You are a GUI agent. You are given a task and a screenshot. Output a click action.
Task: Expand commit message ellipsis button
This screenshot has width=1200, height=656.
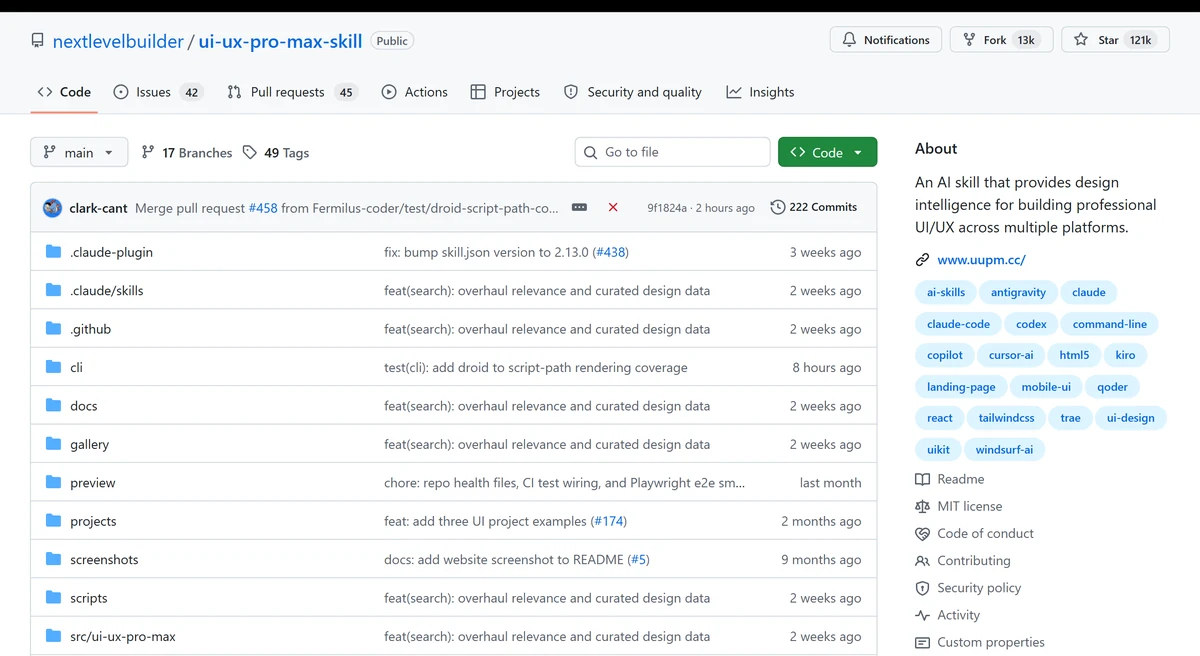(x=579, y=207)
